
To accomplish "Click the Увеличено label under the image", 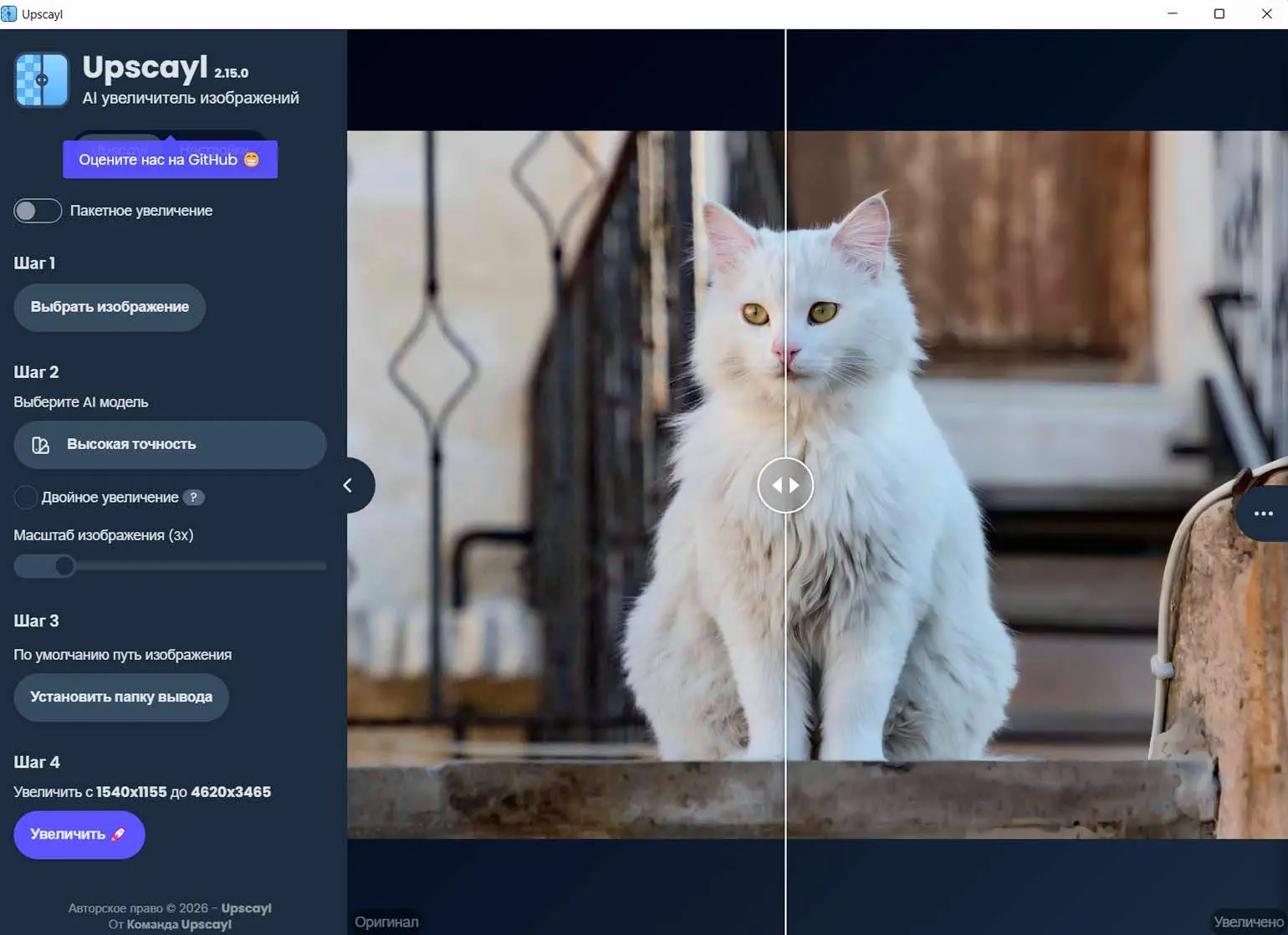I will (1248, 922).
